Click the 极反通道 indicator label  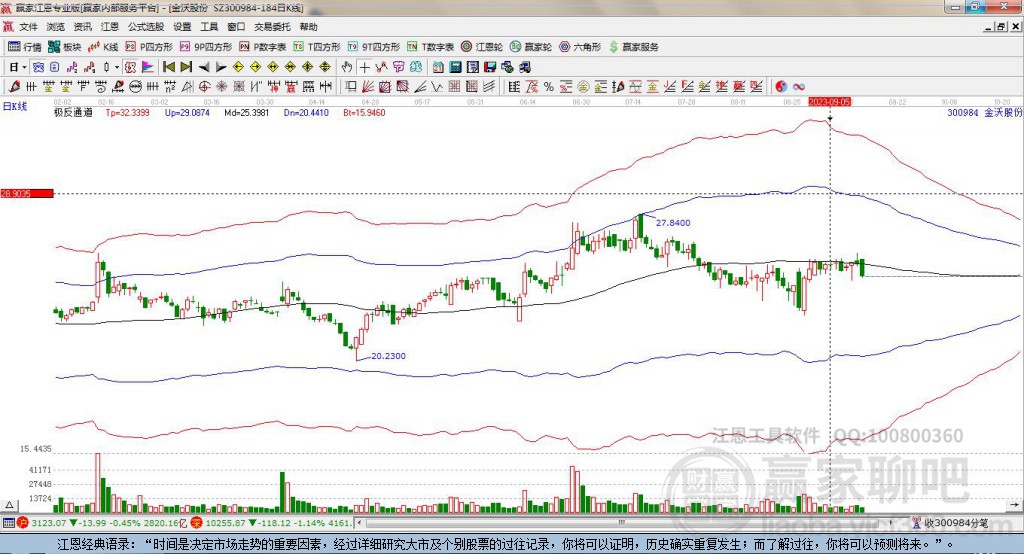tap(73, 112)
